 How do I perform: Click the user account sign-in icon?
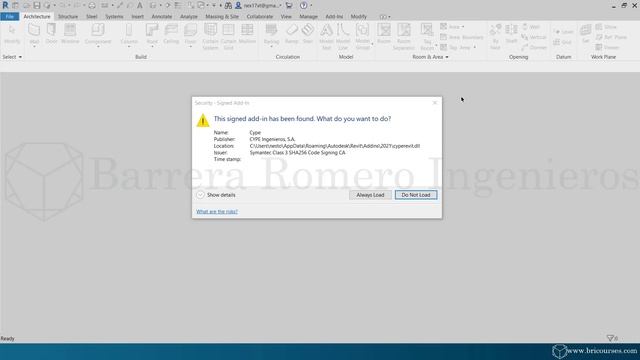pyautogui.click(x=238, y=5)
